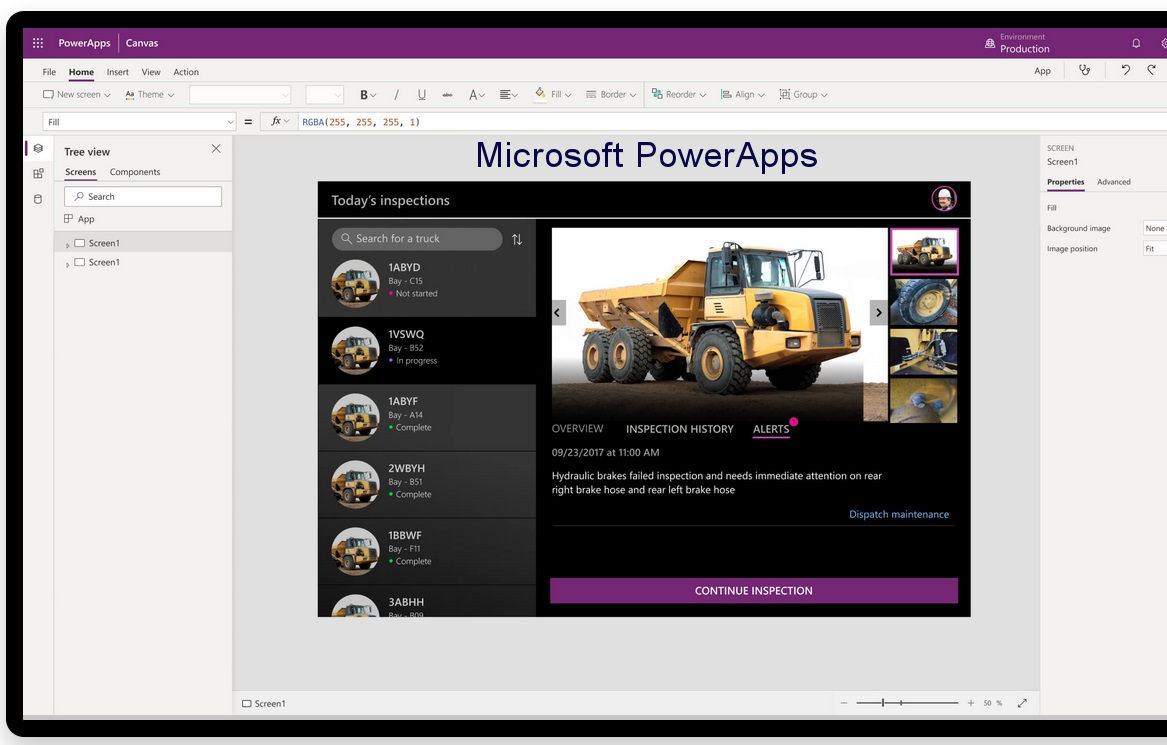Click the Undo arrow icon
The width and height of the screenshot is (1167, 745).
tap(1125, 70)
